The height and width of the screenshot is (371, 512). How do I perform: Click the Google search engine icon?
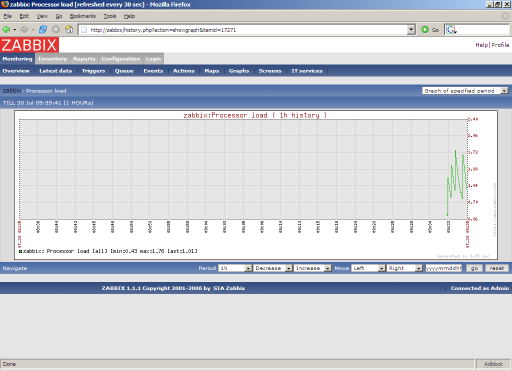[451, 30]
